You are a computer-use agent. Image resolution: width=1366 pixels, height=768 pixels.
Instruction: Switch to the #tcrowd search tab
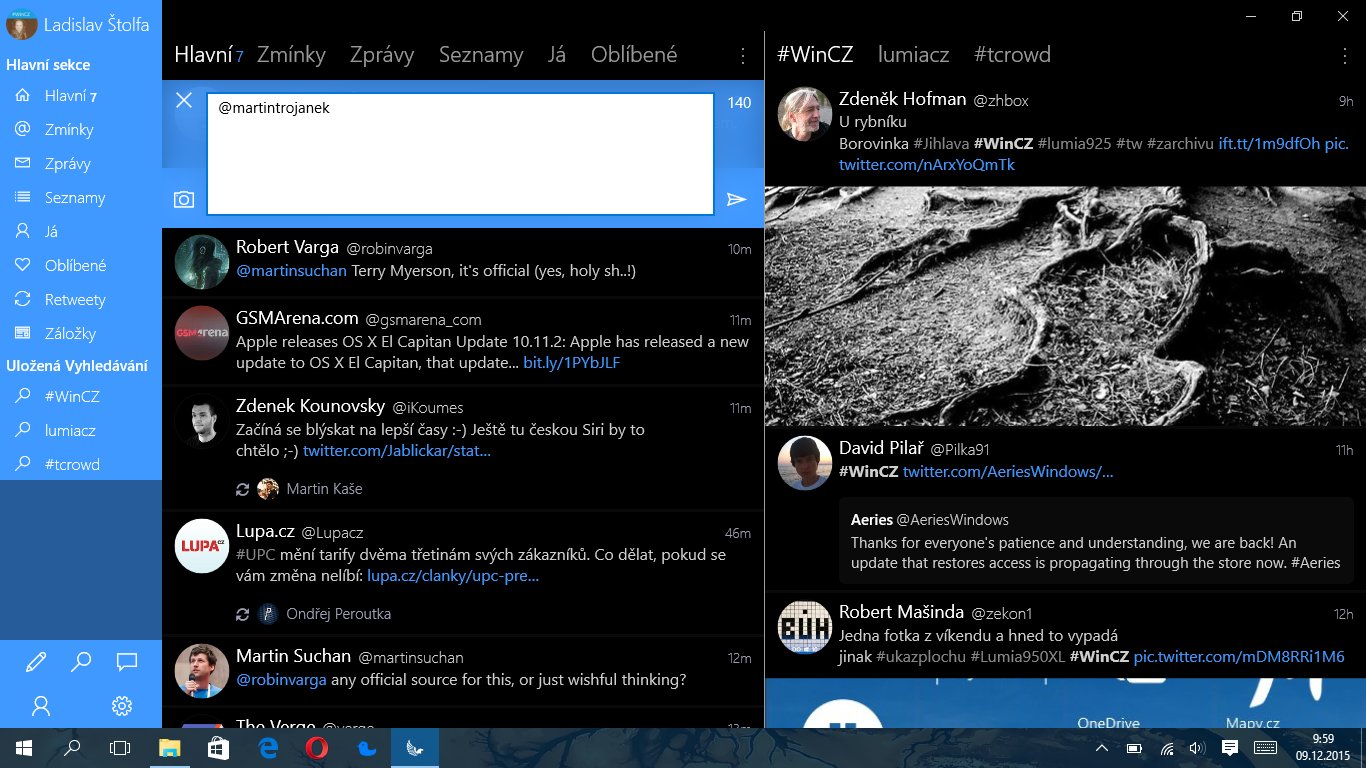coord(1012,55)
